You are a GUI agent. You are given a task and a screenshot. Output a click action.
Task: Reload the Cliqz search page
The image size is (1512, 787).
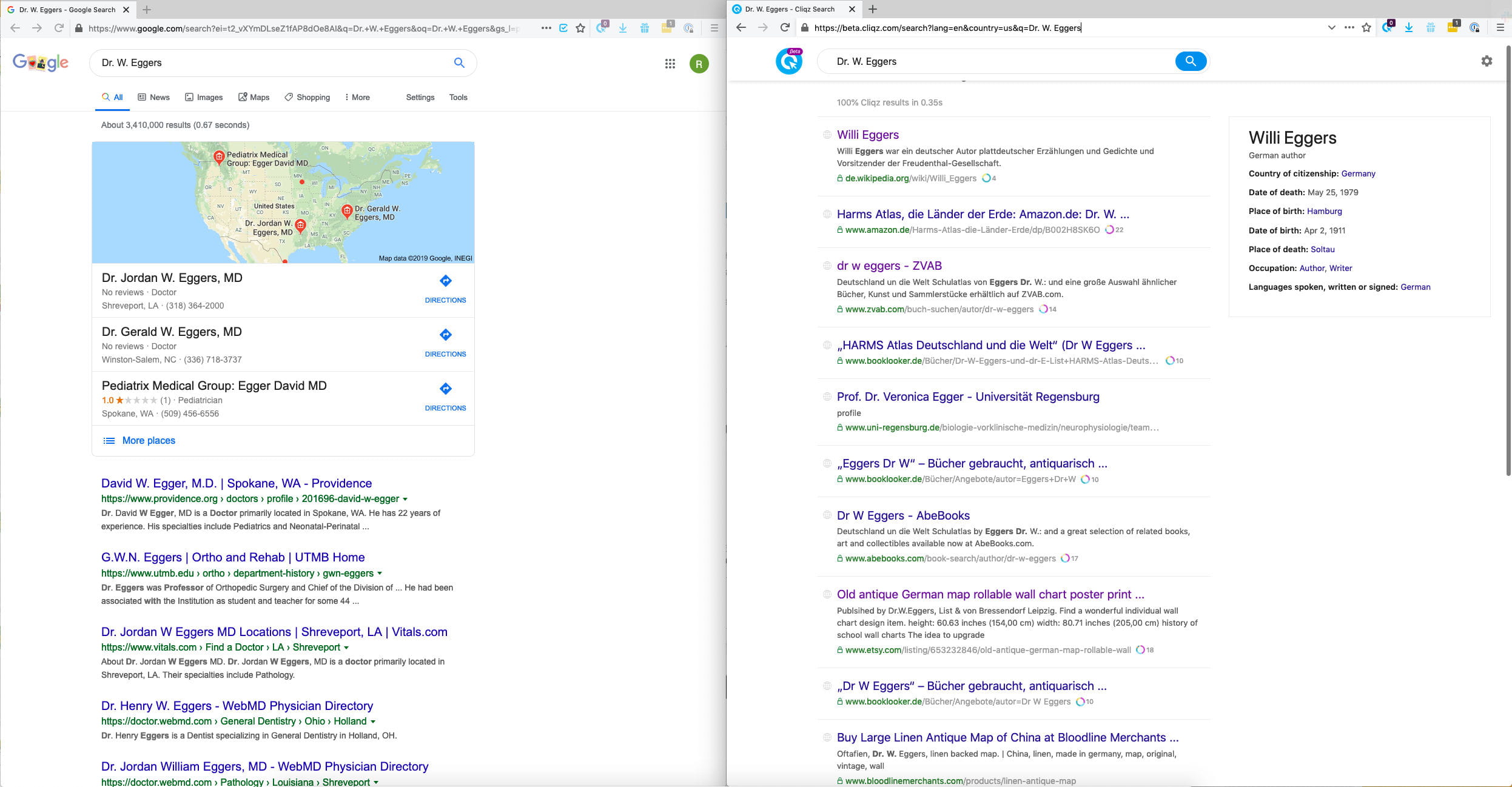click(x=785, y=27)
